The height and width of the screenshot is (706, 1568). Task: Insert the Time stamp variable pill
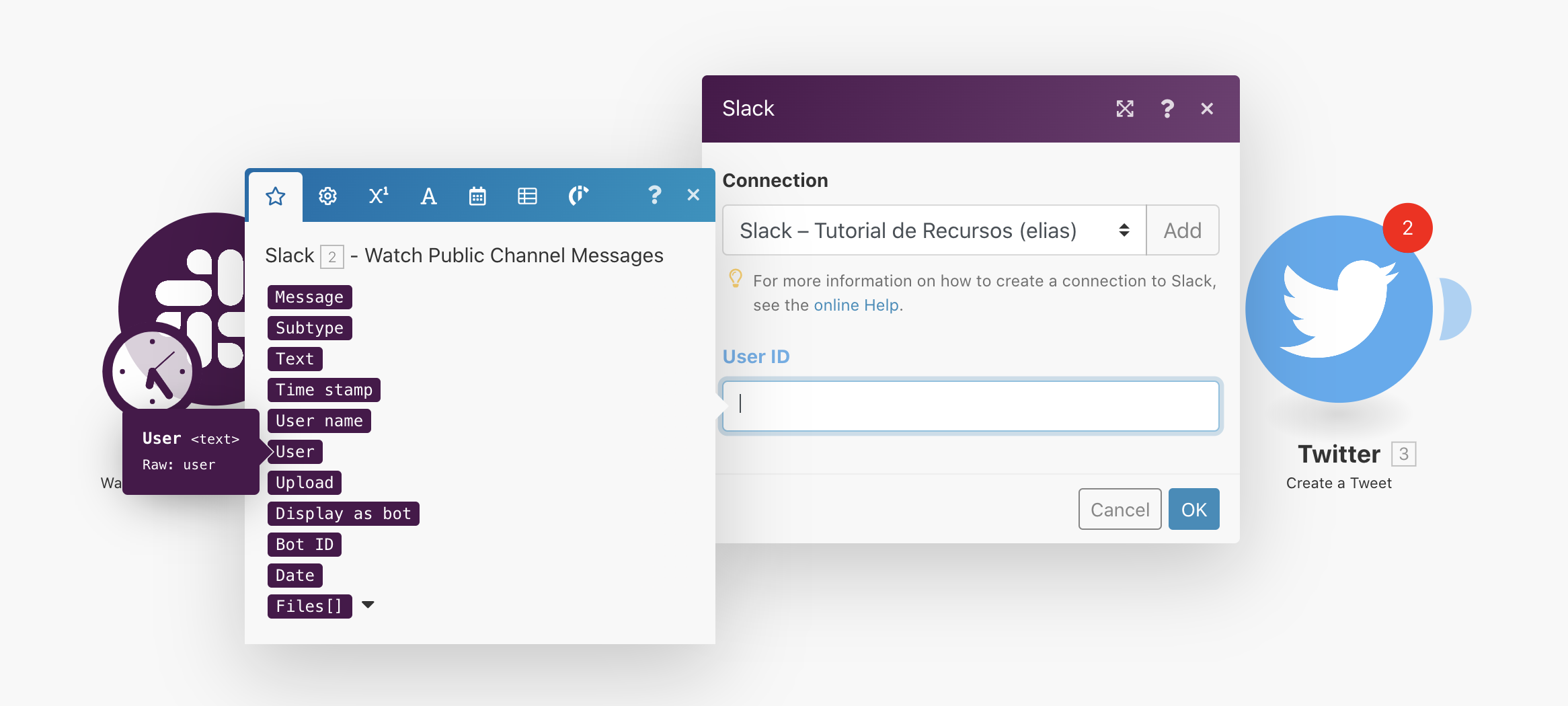(323, 390)
